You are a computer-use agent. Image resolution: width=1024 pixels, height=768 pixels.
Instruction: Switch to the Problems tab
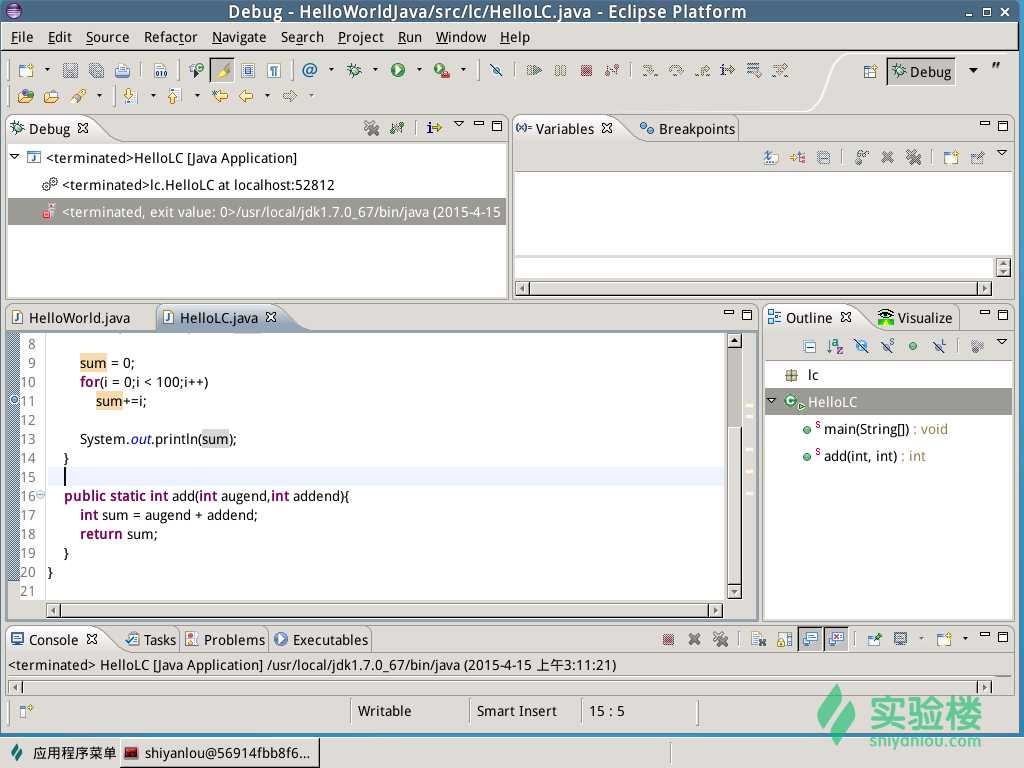tap(225, 639)
